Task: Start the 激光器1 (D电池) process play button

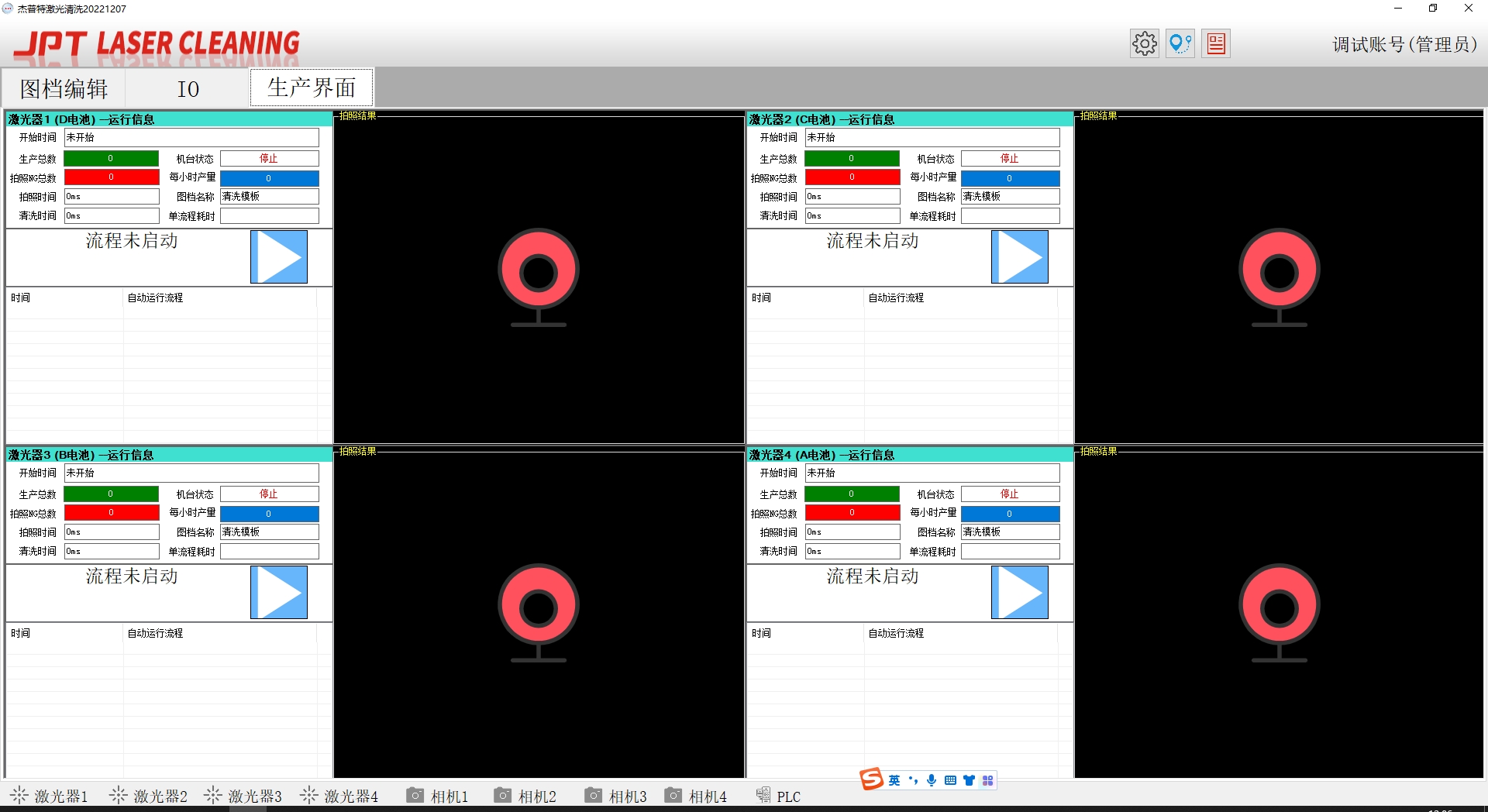Action: [279, 256]
